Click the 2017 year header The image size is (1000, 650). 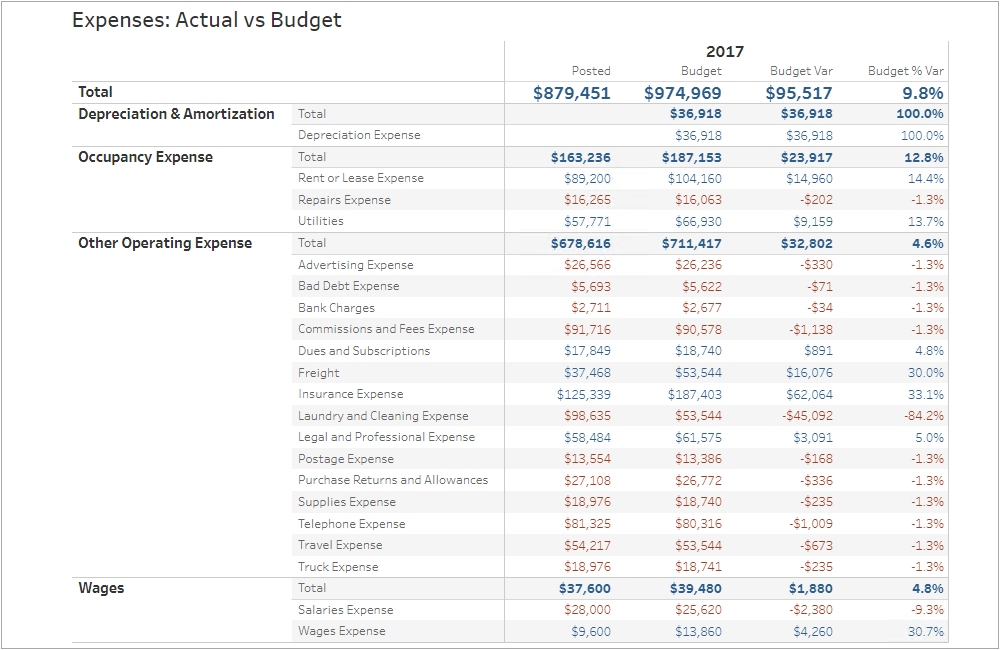(725, 52)
